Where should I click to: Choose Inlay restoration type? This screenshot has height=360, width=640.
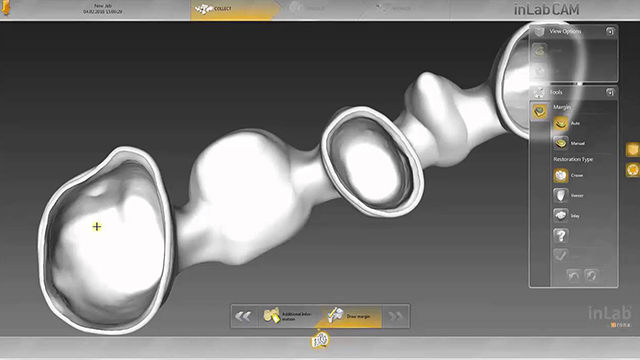[561, 216]
